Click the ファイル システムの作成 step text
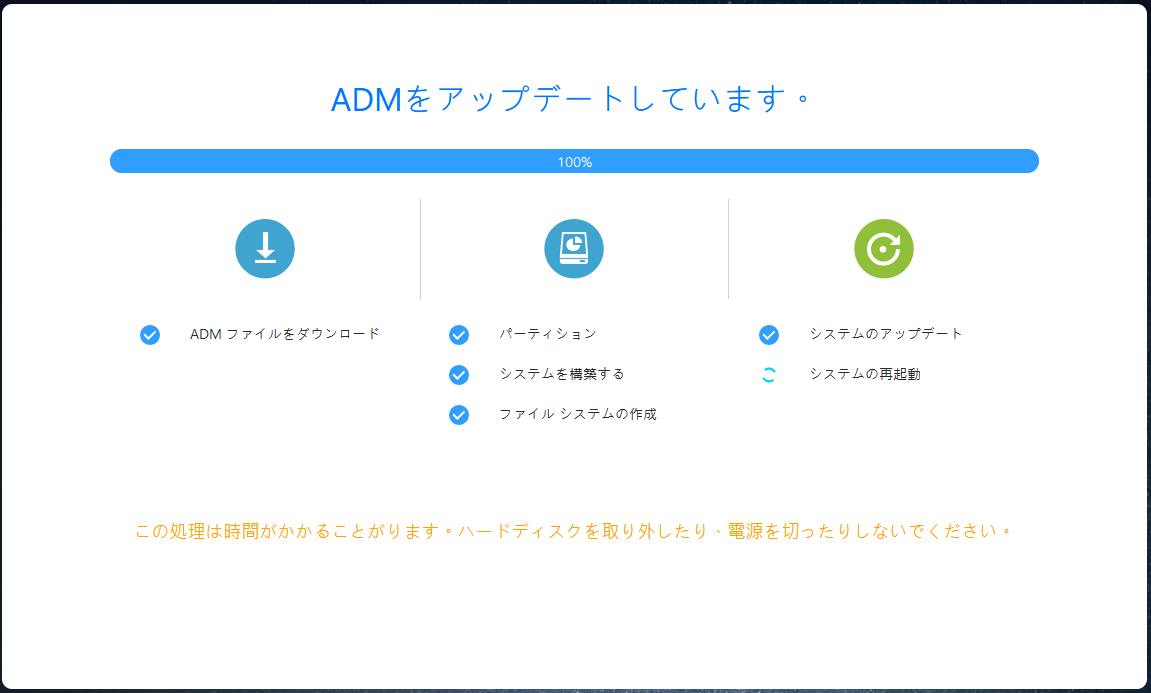This screenshot has height=693, width=1151. [x=578, y=414]
